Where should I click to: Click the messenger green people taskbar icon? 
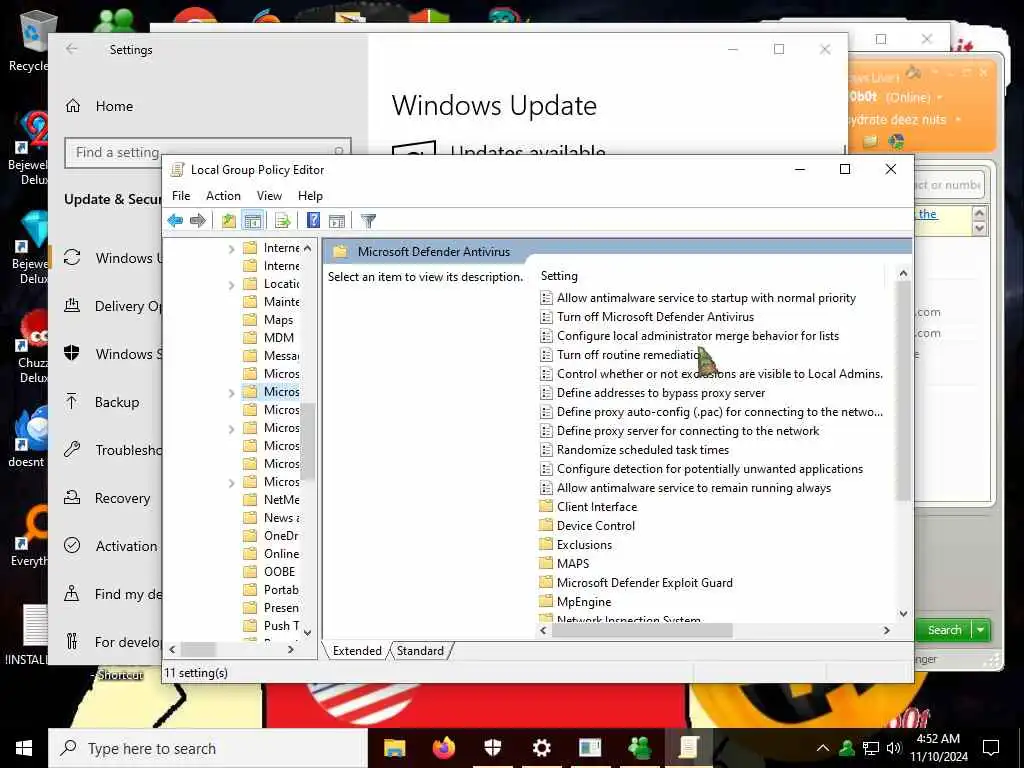pos(639,748)
